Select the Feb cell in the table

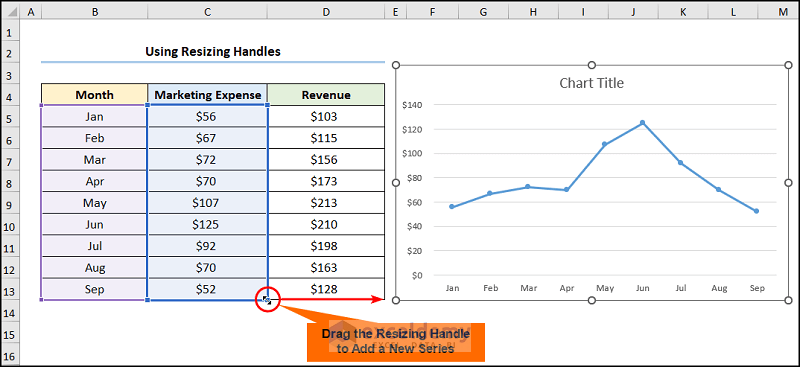94,138
